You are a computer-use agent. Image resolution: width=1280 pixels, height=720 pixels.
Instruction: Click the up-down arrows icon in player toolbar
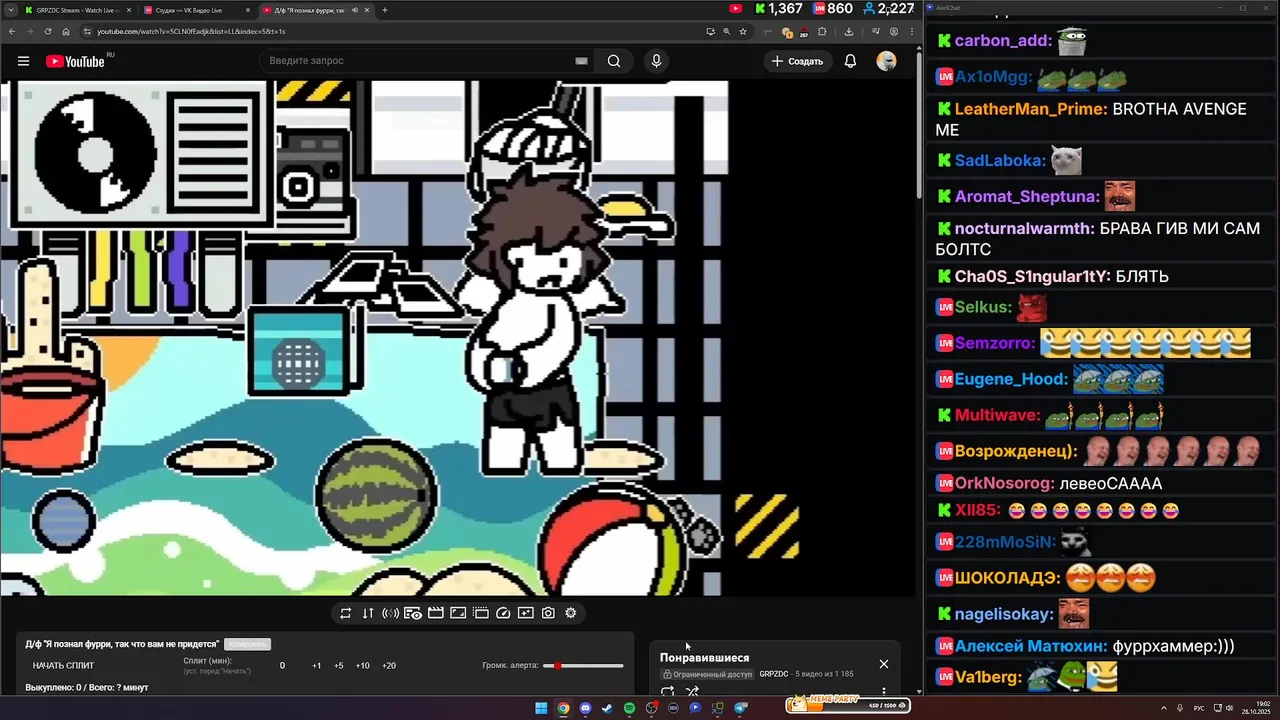(368, 613)
